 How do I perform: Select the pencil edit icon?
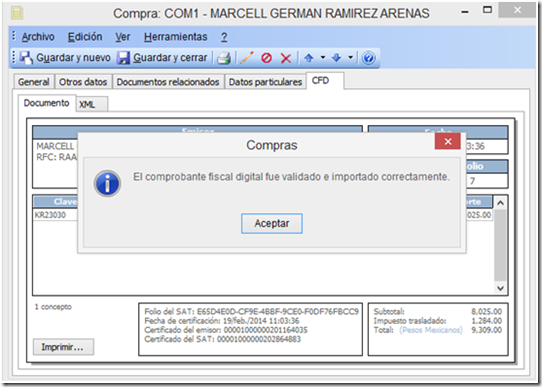pyautogui.click(x=247, y=58)
